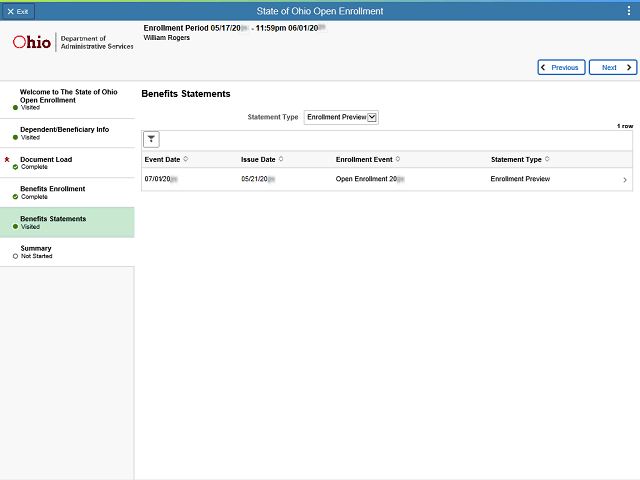
Task: Go to the Previous step
Action: coord(561,67)
